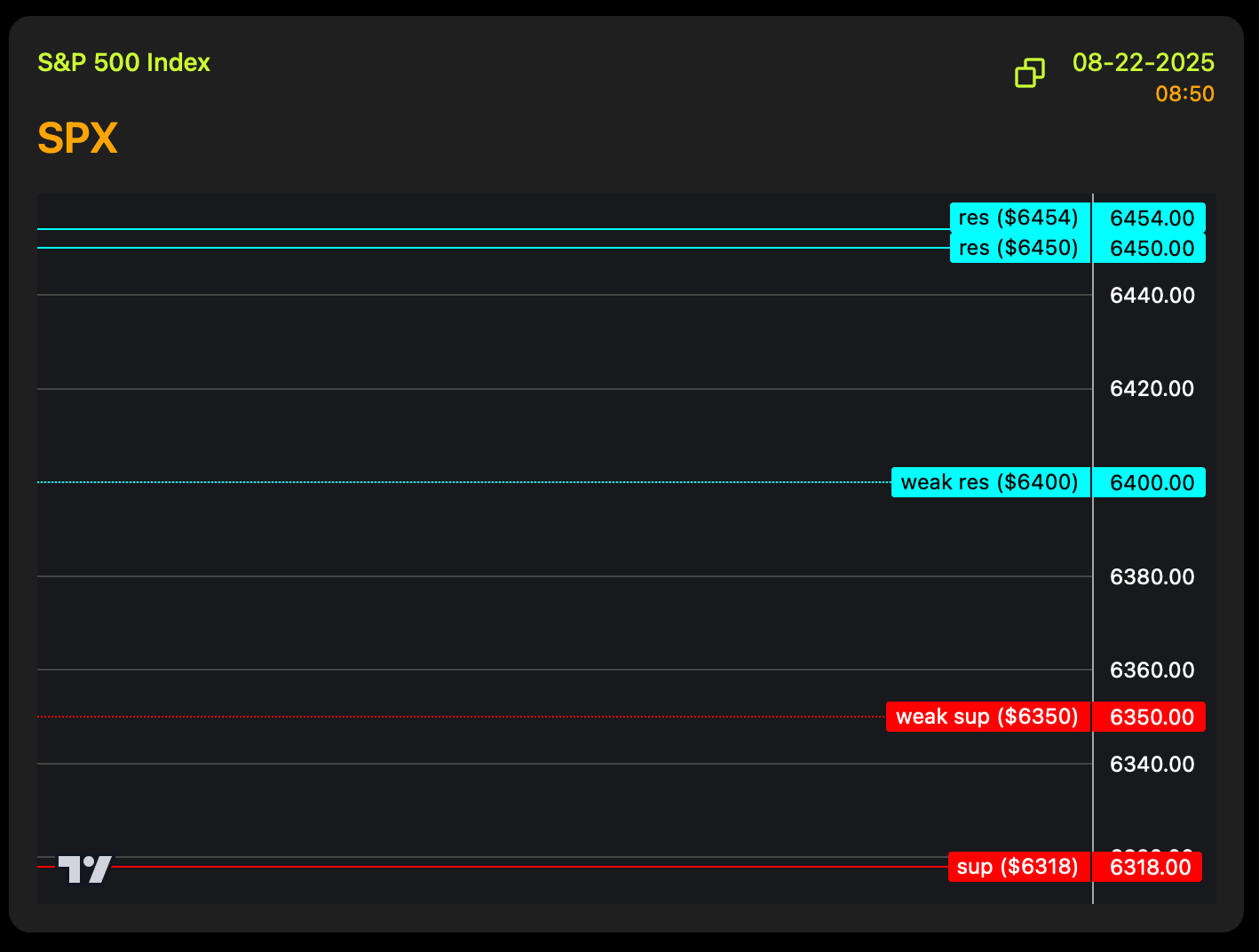Click the 08:50 time text
1259x952 pixels.
[1185, 93]
